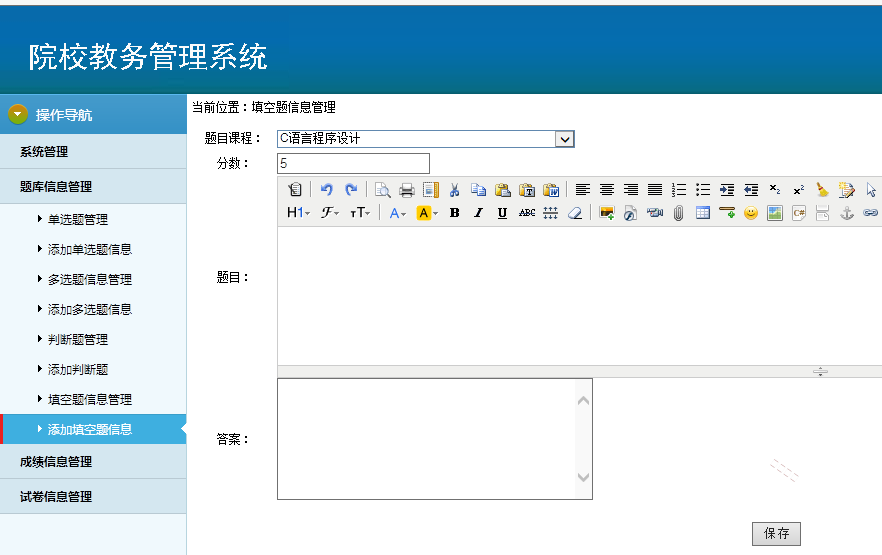The width and height of the screenshot is (882, 555).
Task: Center align text in editor
Action: click(x=606, y=189)
